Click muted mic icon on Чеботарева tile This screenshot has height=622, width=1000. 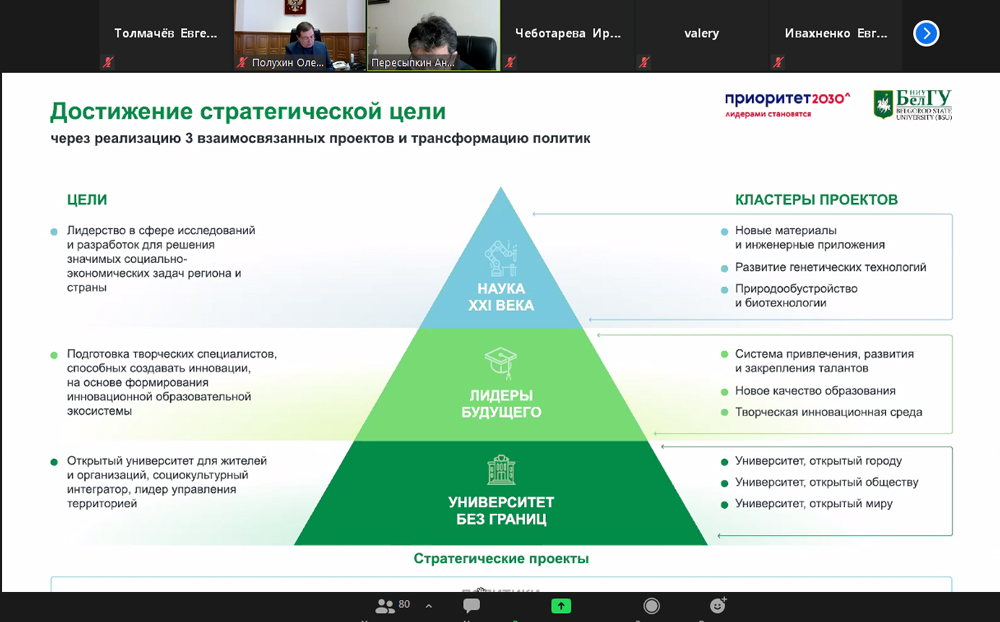[x=510, y=62]
